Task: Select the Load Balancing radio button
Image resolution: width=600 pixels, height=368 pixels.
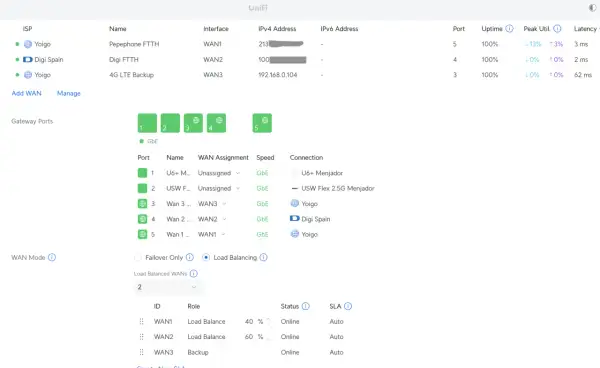Action: point(206,257)
